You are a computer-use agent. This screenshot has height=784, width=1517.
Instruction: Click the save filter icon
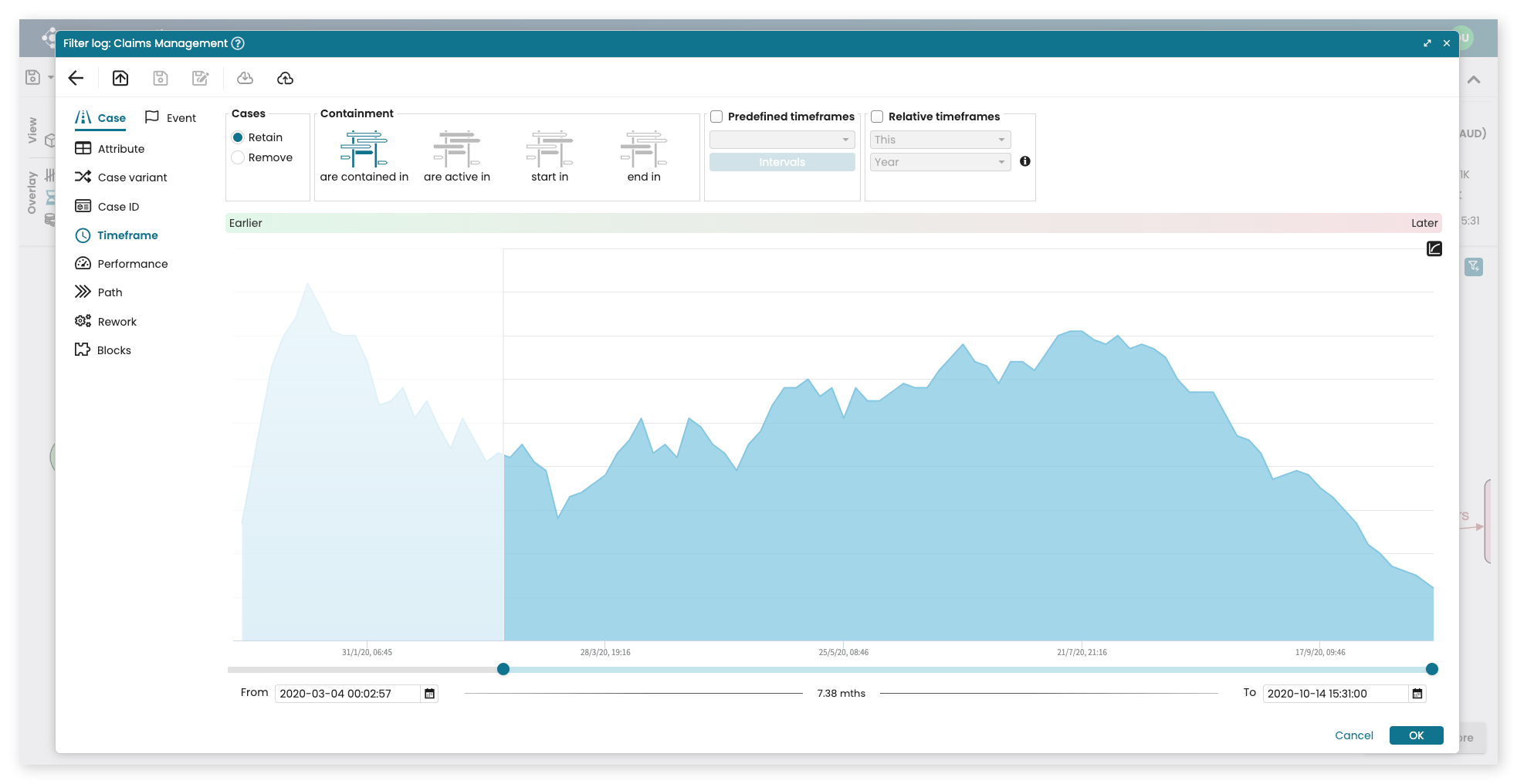click(x=161, y=78)
